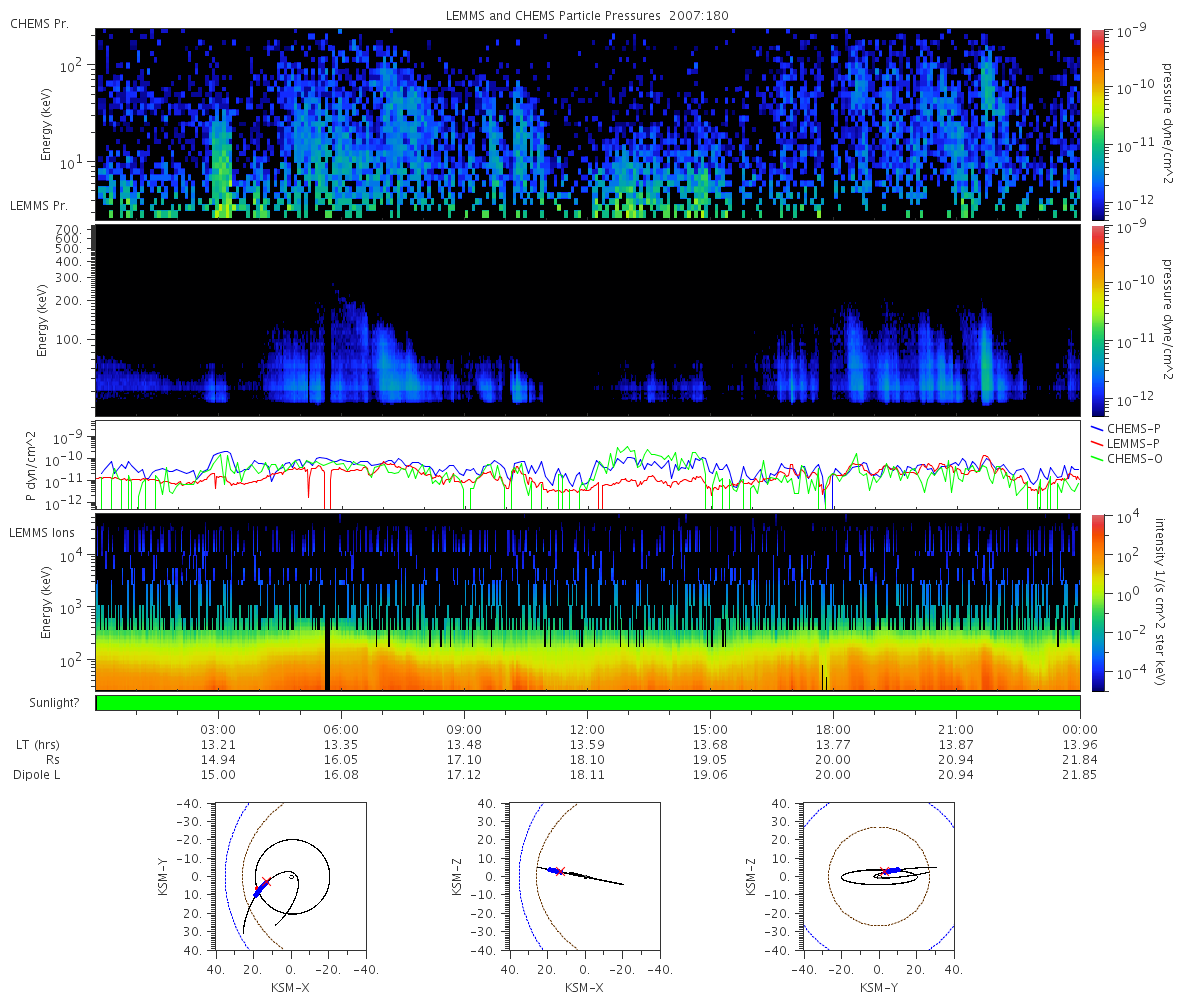The width and height of the screenshot is (1200, 1000).
Task: Click the 12:00 time tick label
Action: 587,729
